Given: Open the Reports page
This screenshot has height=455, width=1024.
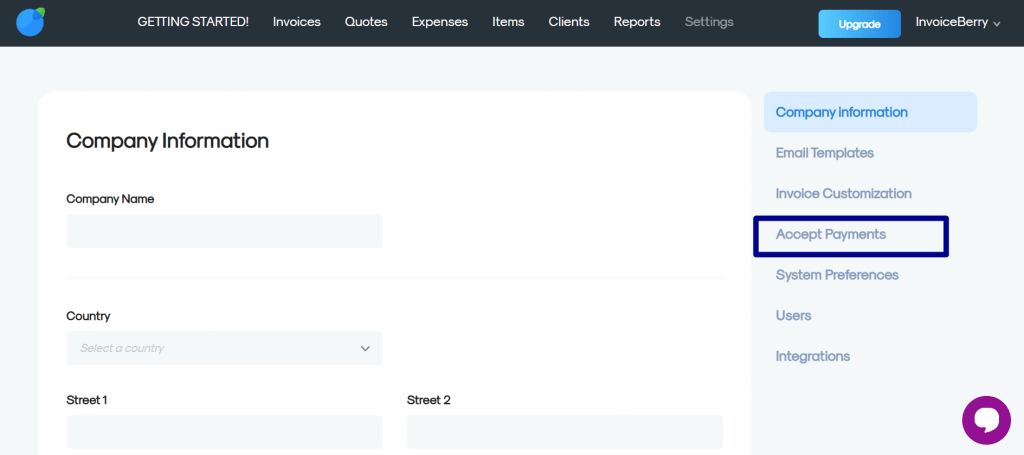Looking at the screenshot, I should (x=637, y=22).
